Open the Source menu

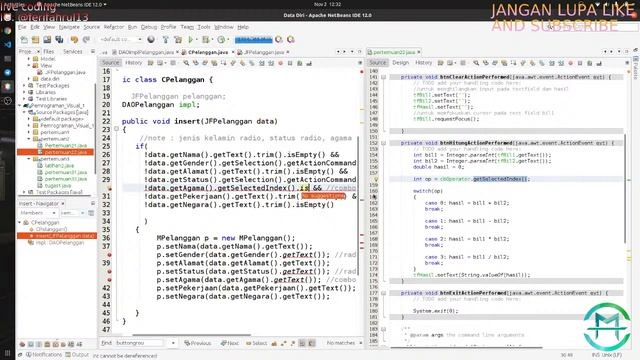click(x=91, y=27)
